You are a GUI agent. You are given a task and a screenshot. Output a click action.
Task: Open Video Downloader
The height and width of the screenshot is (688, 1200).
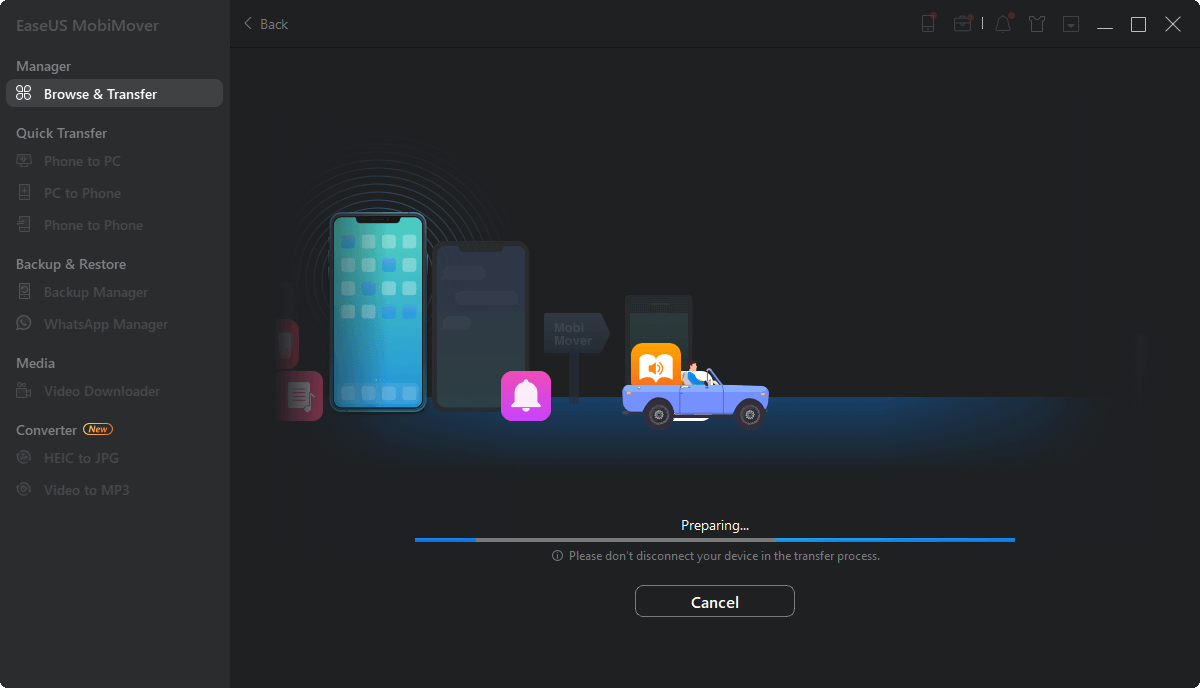(101, 391)
